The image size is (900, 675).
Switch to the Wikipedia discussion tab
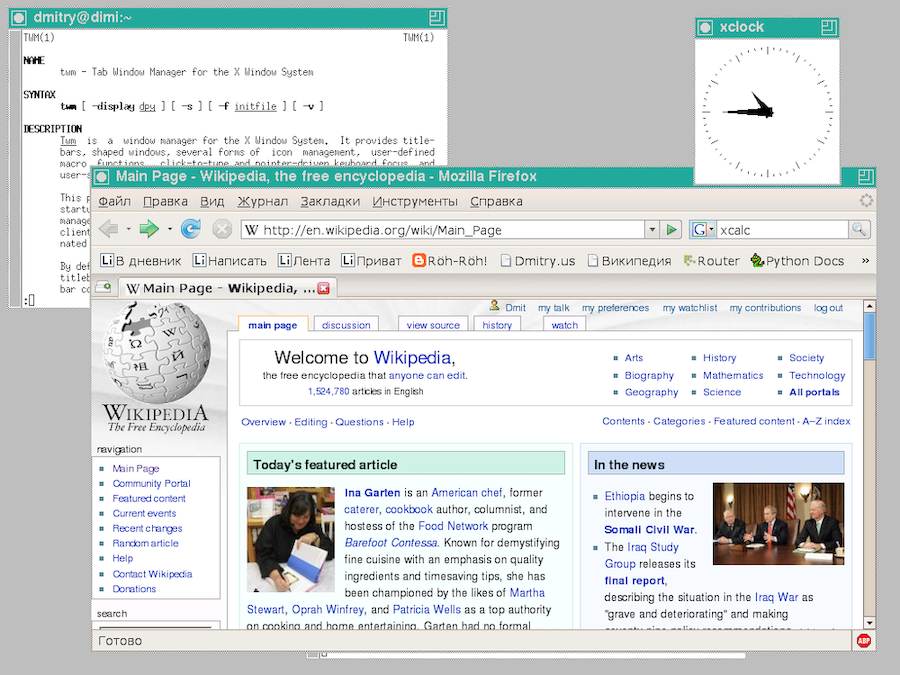pyautogui.click(x=346, y=325)
